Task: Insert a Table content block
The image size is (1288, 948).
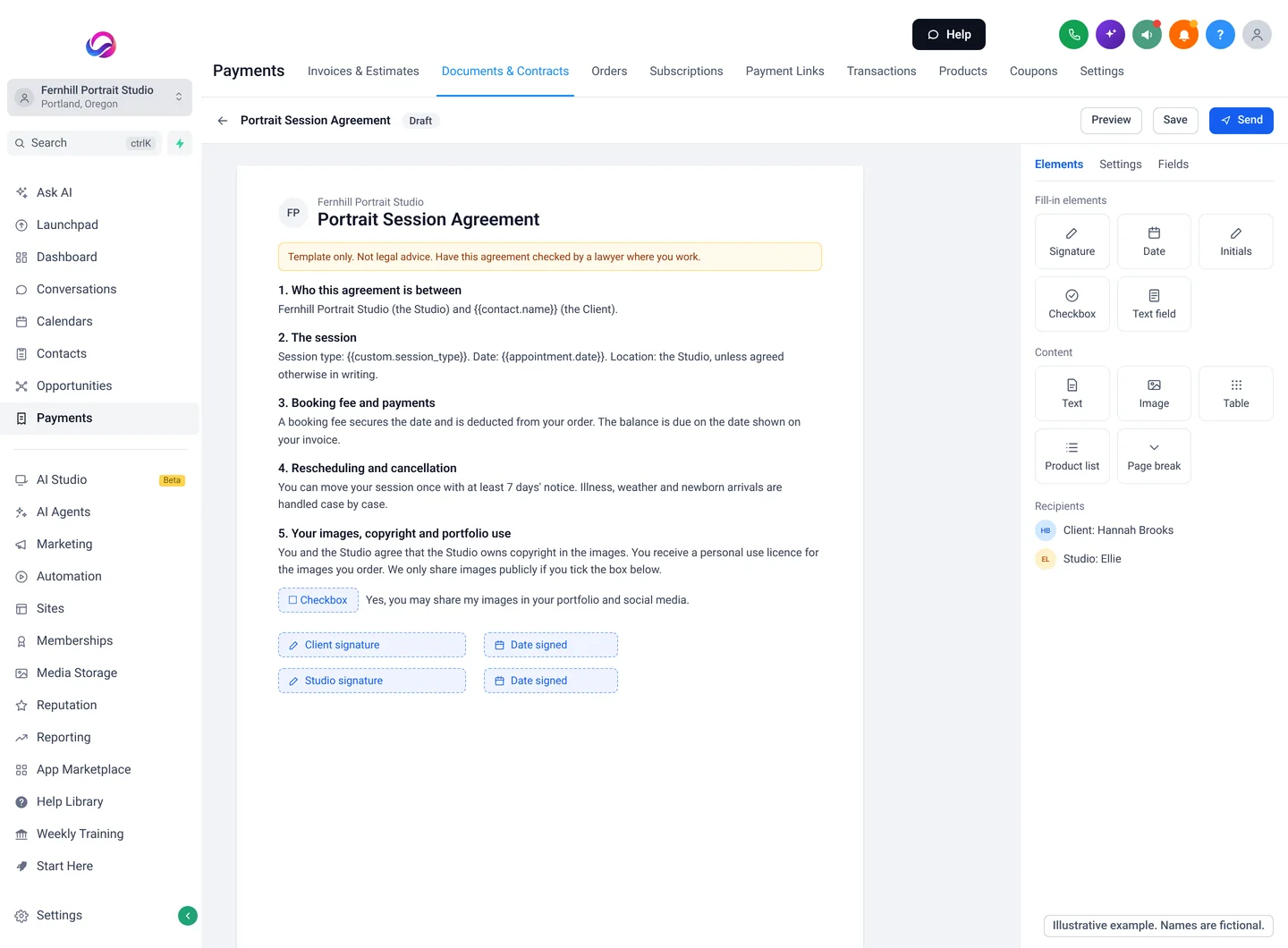Action: point(1236,394)
